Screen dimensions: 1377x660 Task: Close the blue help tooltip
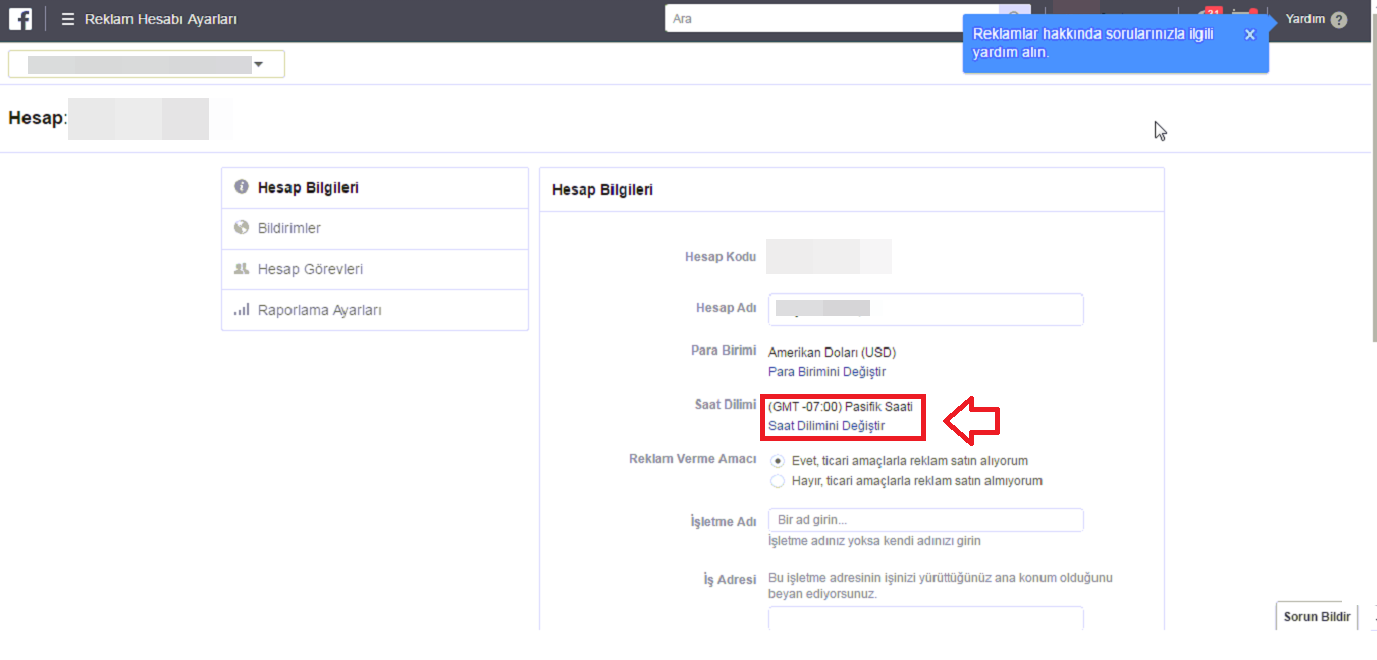point(1250,34)
